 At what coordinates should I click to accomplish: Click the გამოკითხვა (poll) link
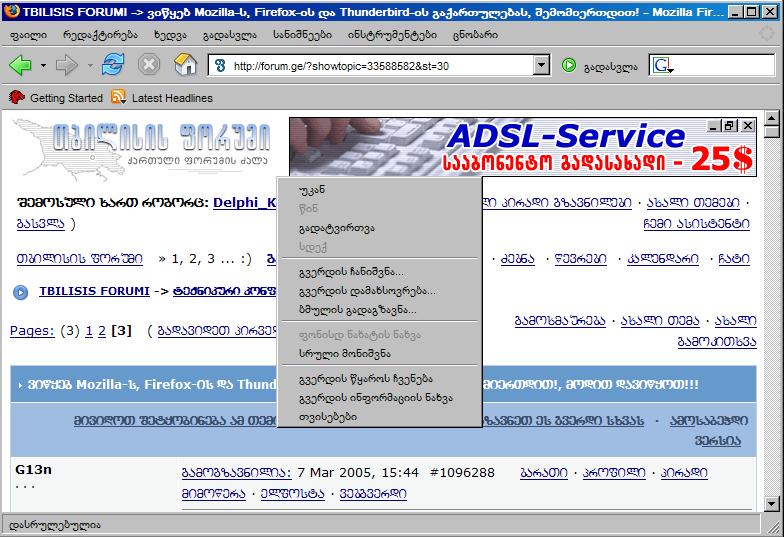point(717,342)
